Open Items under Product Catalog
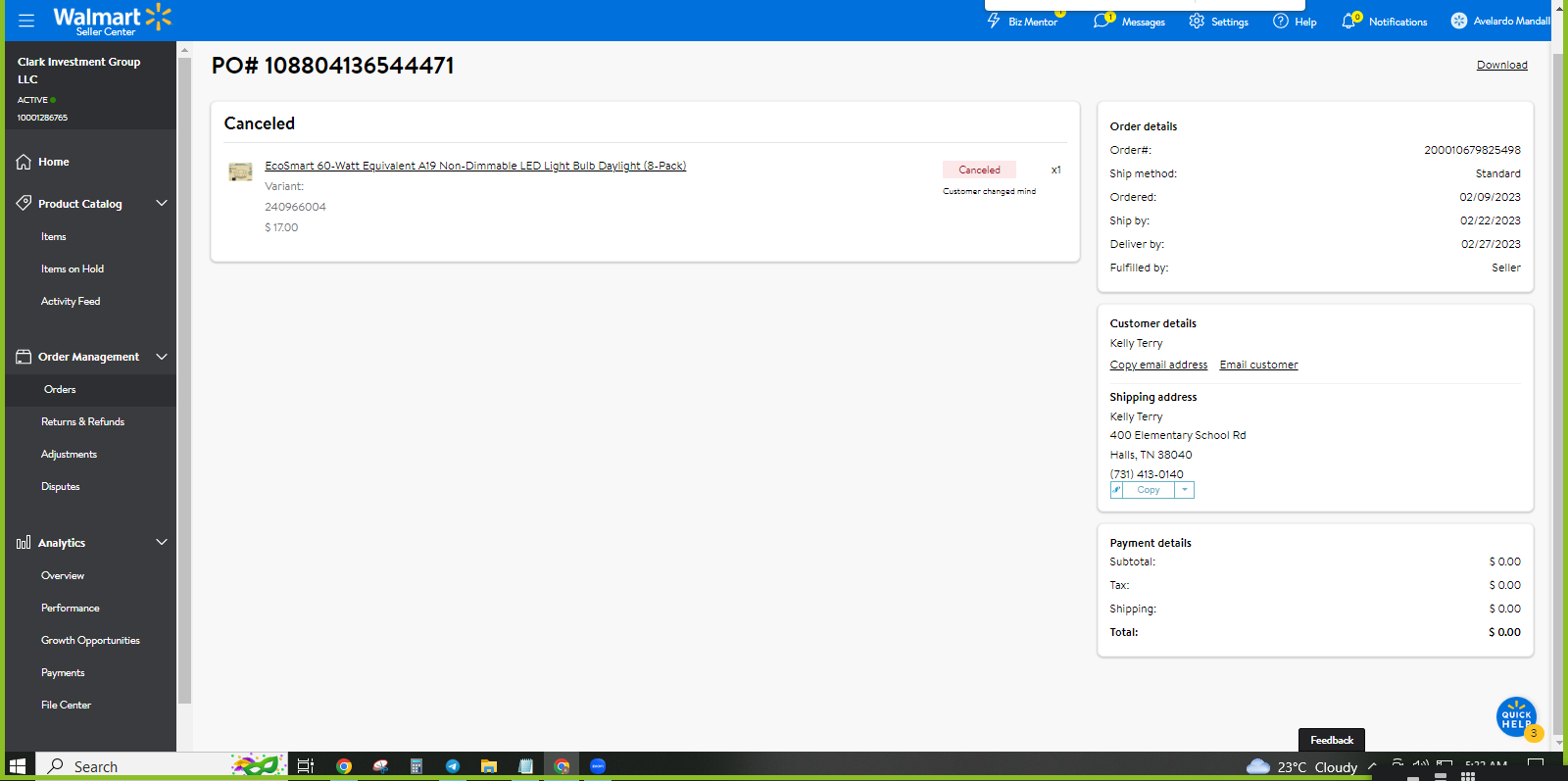 pyautogui.click(x=54, y=236)
